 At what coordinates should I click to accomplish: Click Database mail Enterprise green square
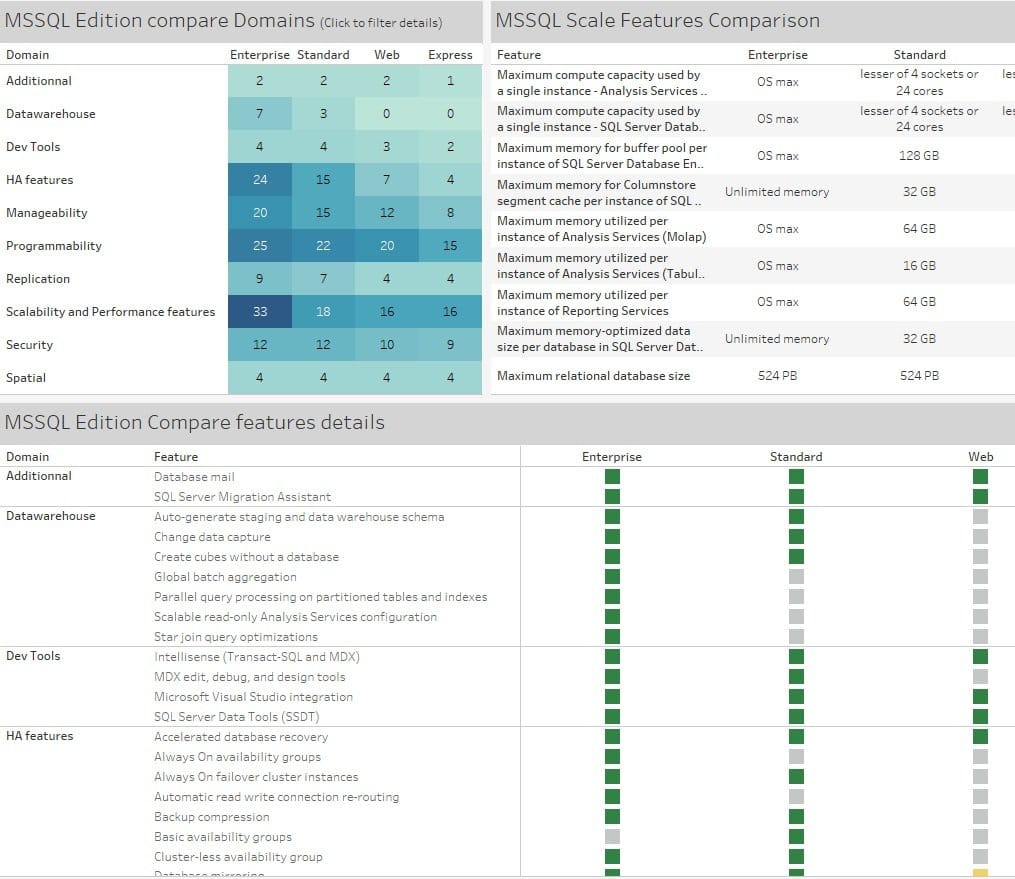(612, 476)
